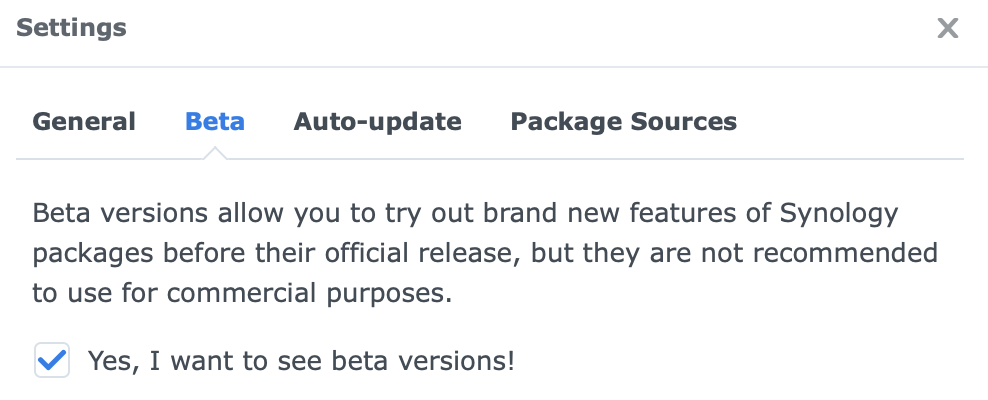This screenshot has width=988, height=400.
Task: Close the Settings dialog with X
Action: tap(947, 29)
